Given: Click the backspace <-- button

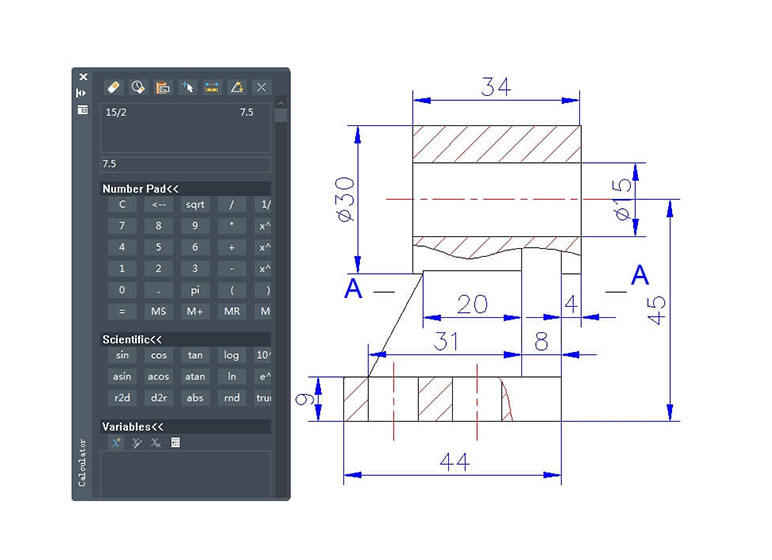Looking at the screenshot, I should (x=159, y=204).
